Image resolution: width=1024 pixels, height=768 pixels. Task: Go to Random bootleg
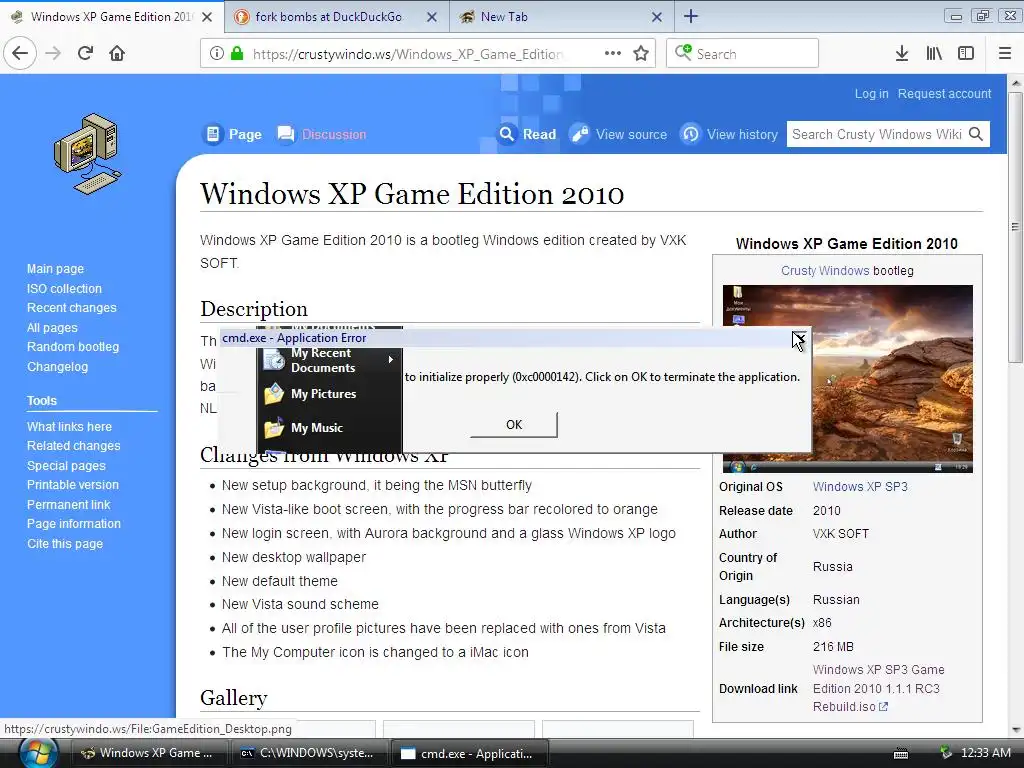pos(73,347)
